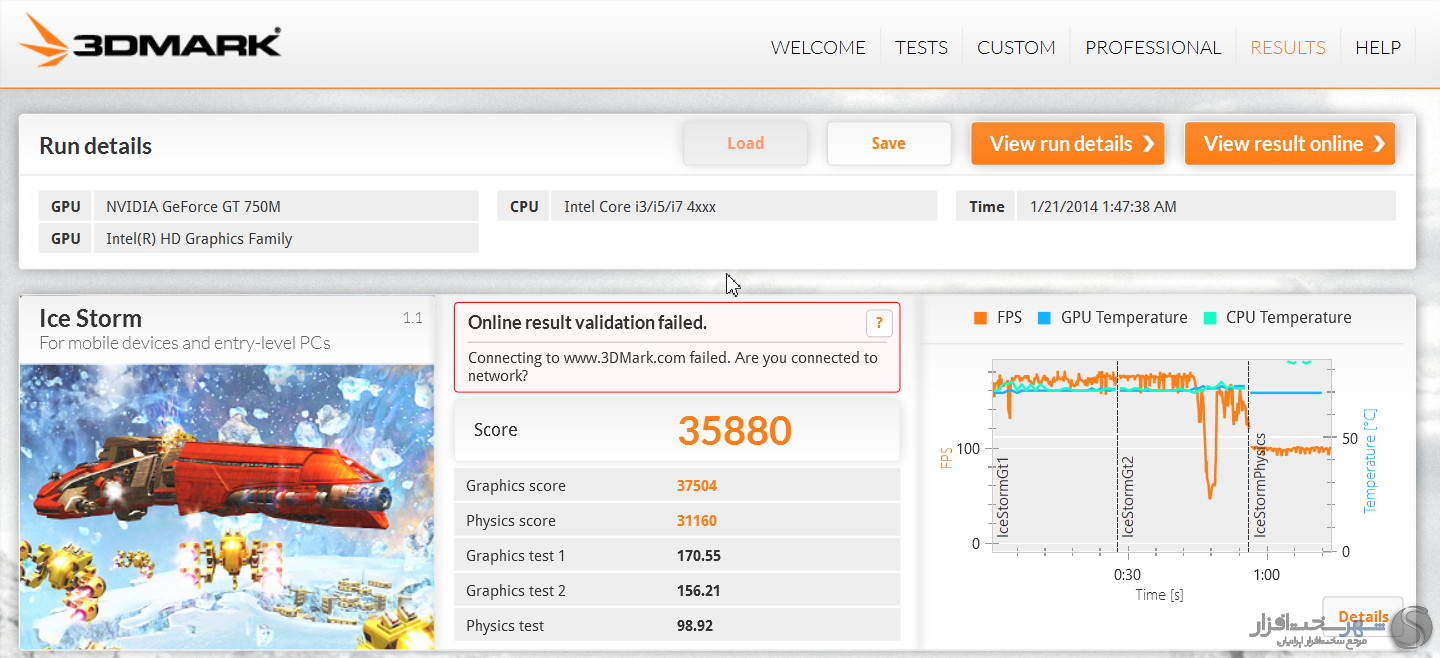Click the Ice Storm preview thumbnail
The height and width of the screenshot is (658, 1440).
point(227,505)
